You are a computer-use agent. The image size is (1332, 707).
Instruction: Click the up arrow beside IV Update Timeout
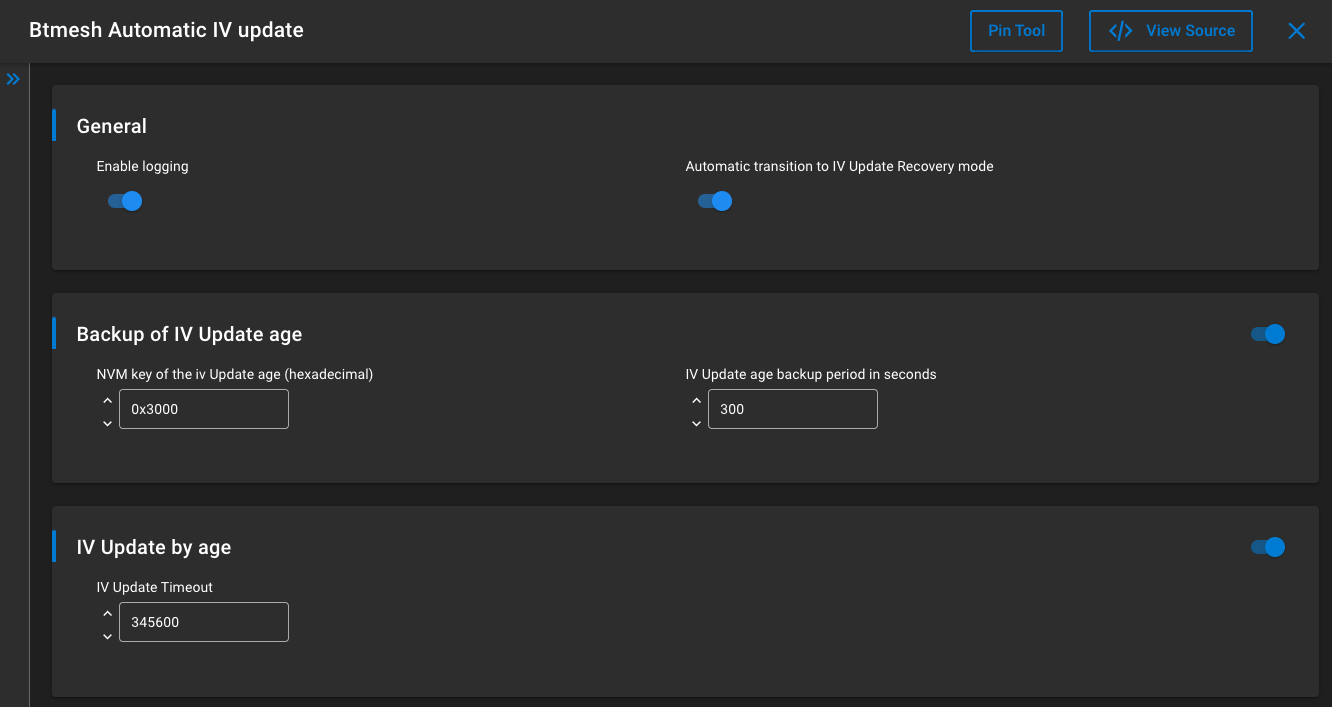coord(107,613)
